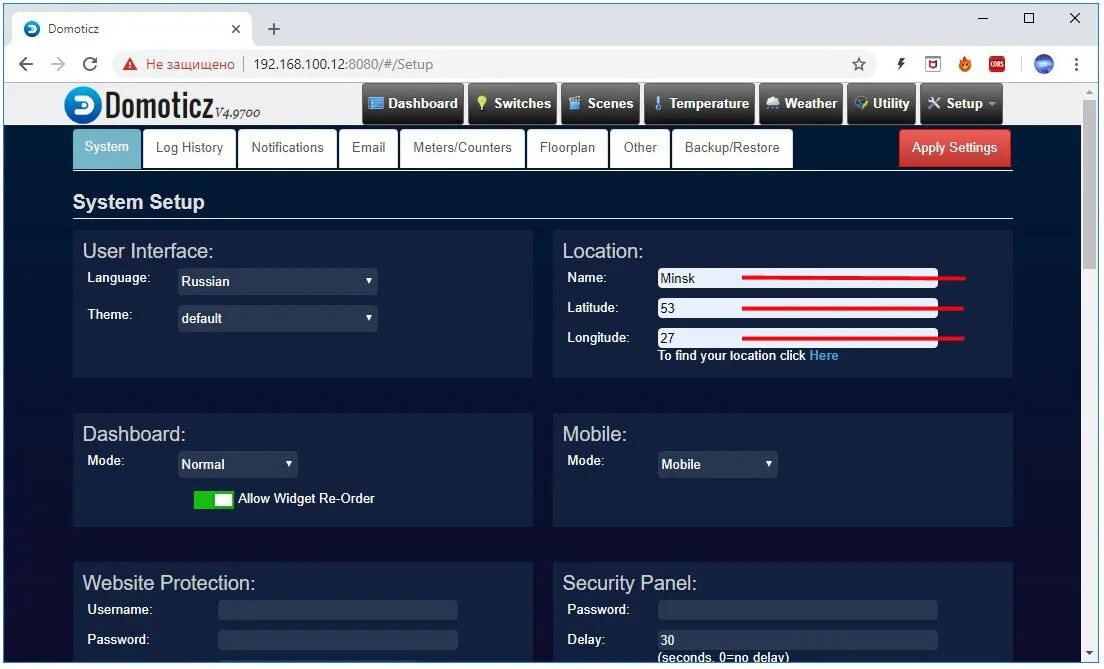Open the Utility page
Image resolution: width=1104 pixels, height=669 pixels.
coord(882,104)
